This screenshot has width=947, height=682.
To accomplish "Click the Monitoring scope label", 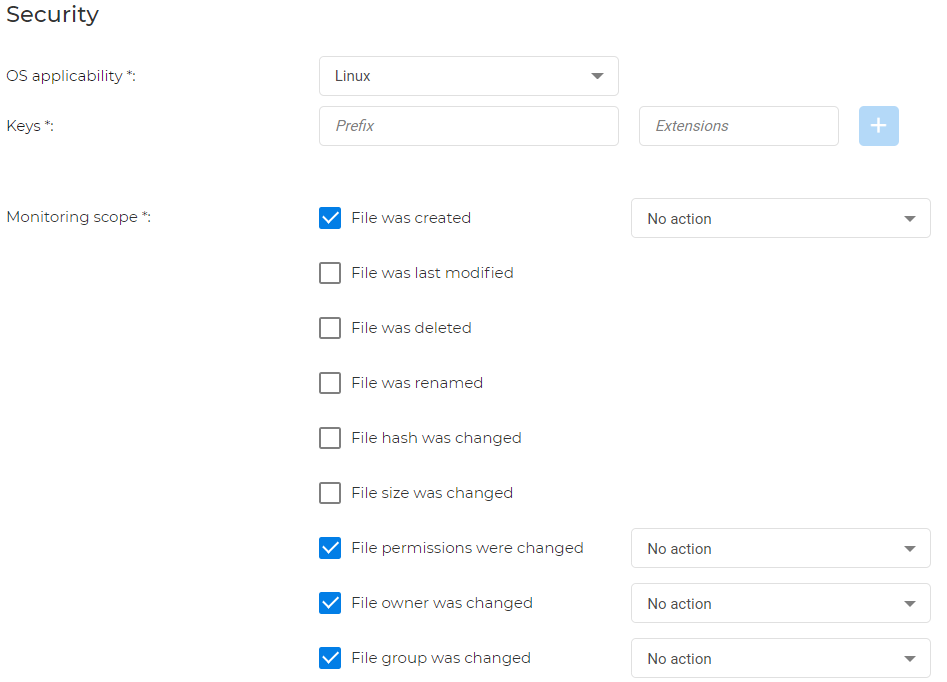I will 78,217.
